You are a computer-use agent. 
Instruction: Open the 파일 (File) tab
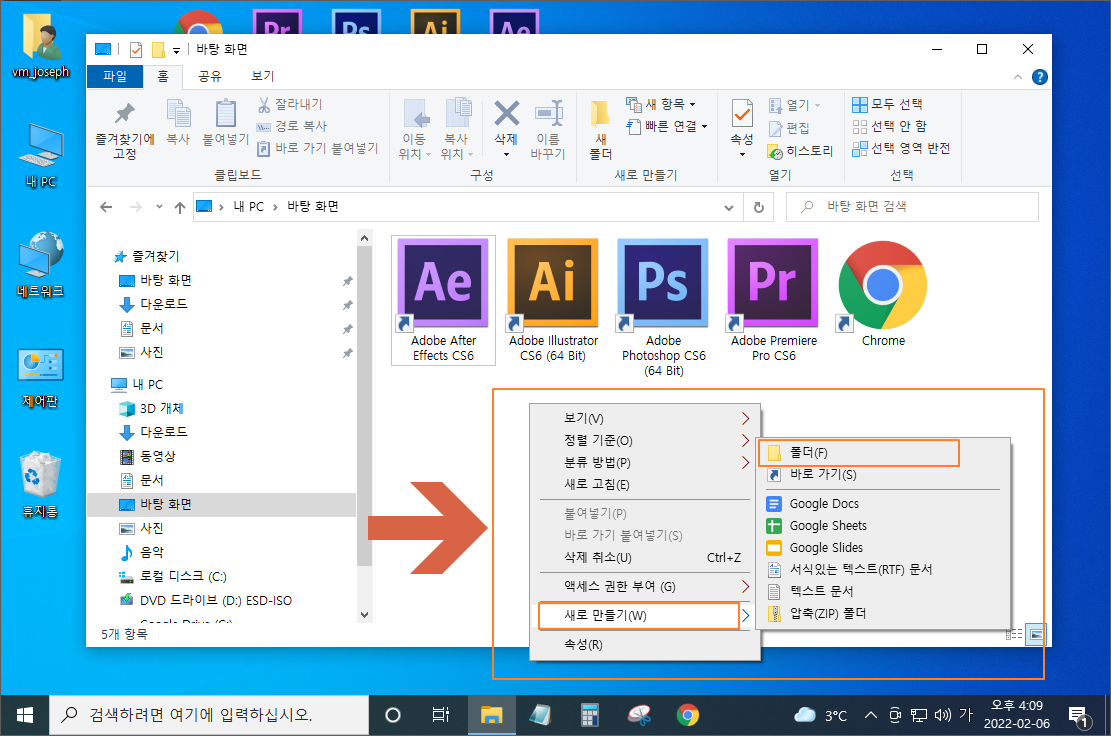115,76
